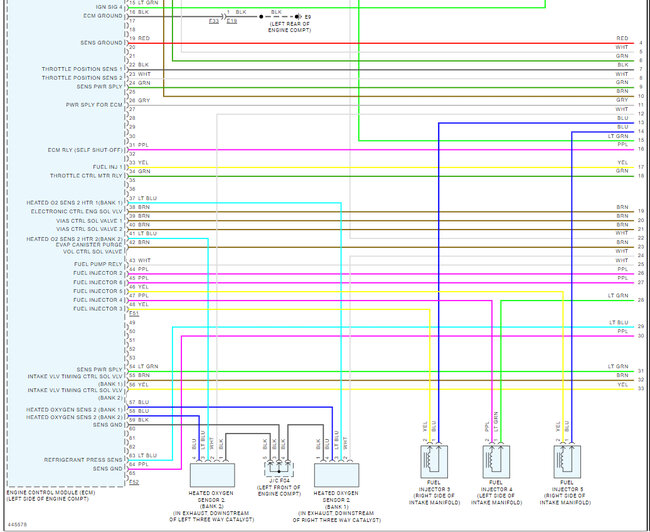Select THROTTLE POSITION SENS 1 label
The width and height of the screenshot is (650, 532).
82,69
